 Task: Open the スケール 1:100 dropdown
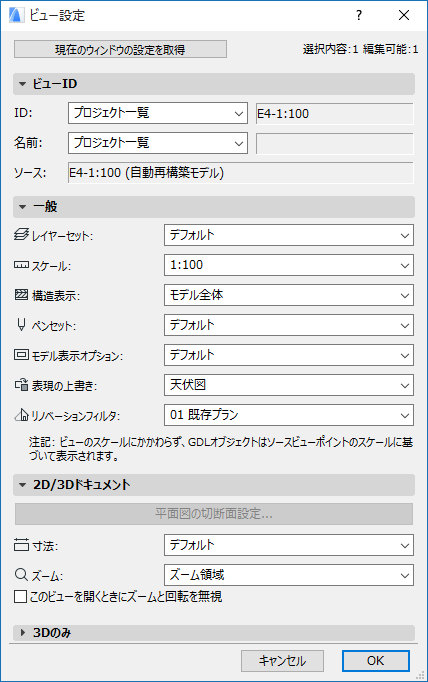tap(289, 265)
